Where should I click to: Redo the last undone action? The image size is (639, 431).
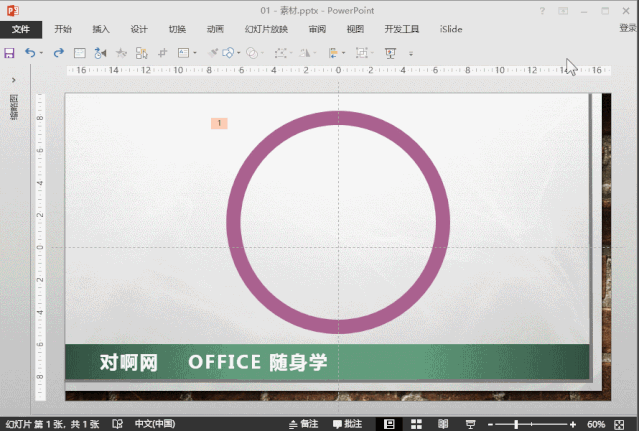(59, 53)
